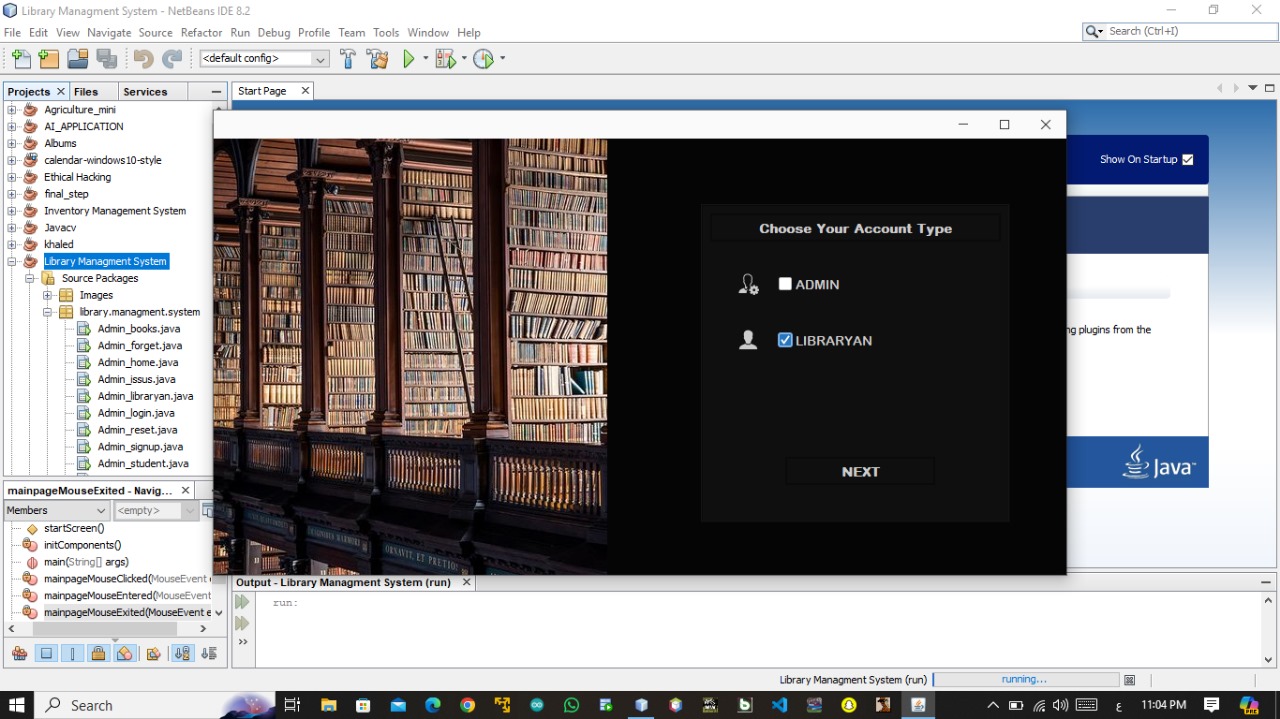Screen dimensions: 1280x719
Task: Click the running progress bar in status bar
Action: (1025, 679)
